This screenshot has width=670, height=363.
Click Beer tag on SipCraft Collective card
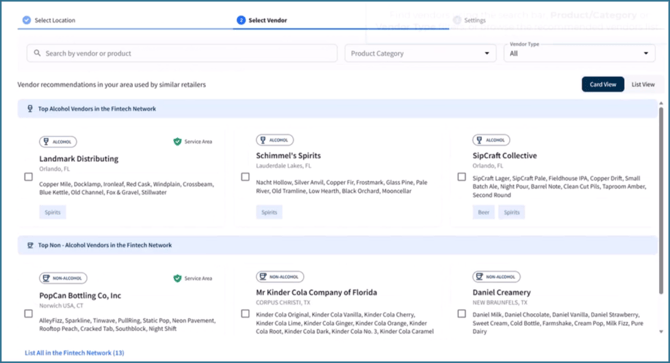click(483, 212)
